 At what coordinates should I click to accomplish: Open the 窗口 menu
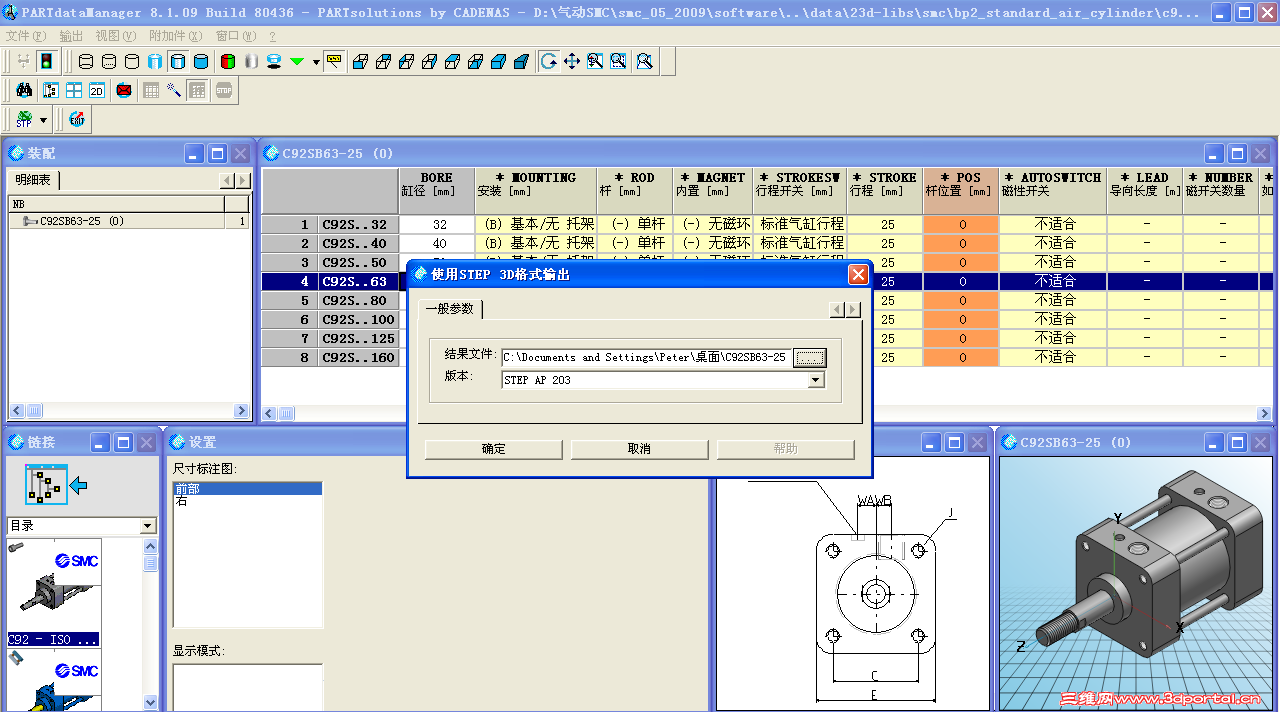click(x=236, y=35)
